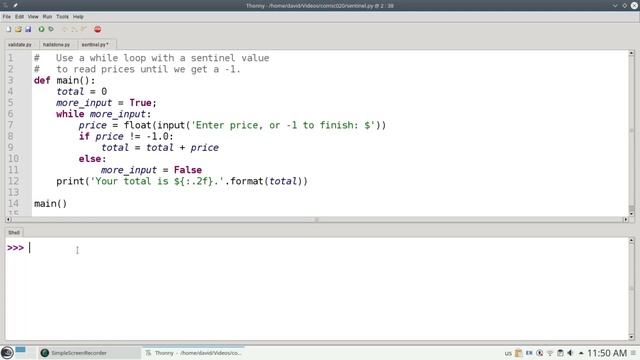Switch to the validate.py tab
Image resolution: width=640 pixels, height=360 pixels.
tap(20, 44)
